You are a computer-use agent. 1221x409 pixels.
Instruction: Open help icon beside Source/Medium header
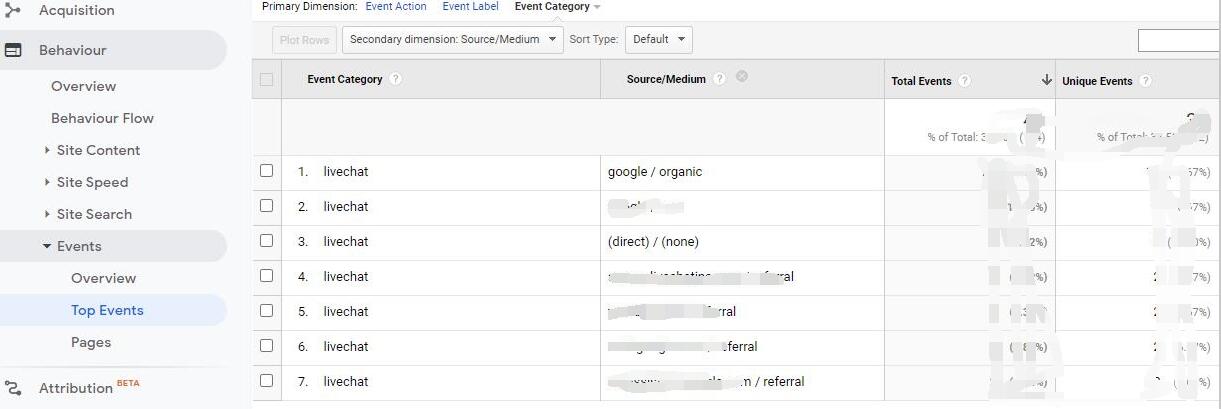719,79
